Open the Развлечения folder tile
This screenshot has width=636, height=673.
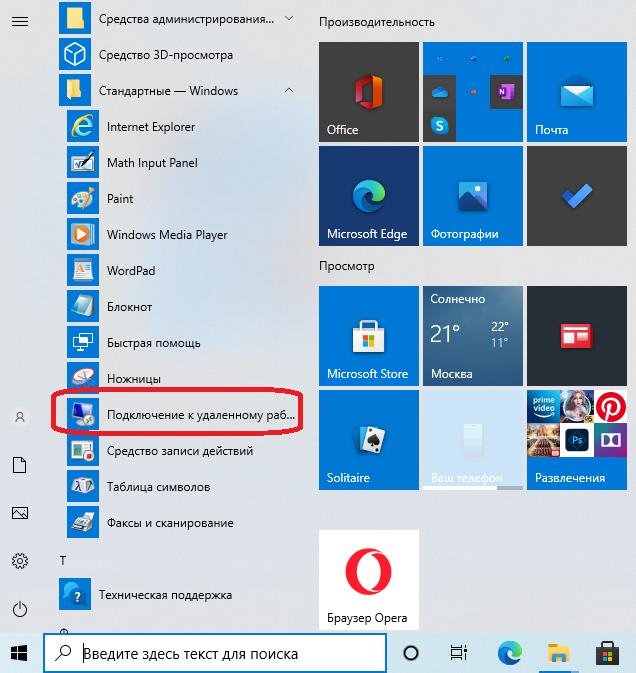click(x=577, y=440)
